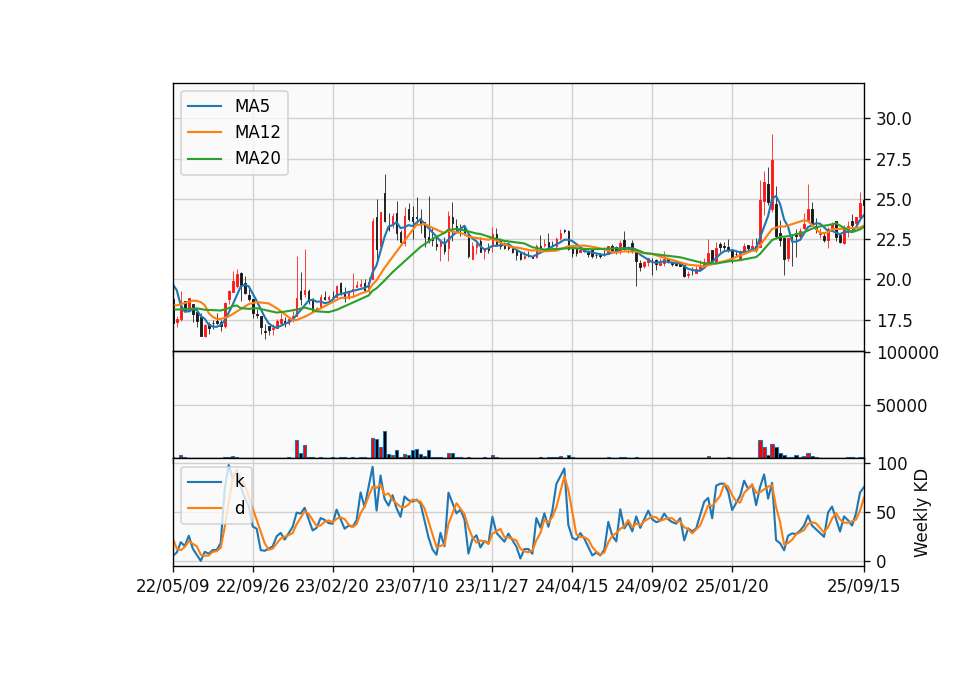The height and width of the screenshot is (690, 960).
Task: Click the 22/05/09 date label
Action: click(173, 587)
